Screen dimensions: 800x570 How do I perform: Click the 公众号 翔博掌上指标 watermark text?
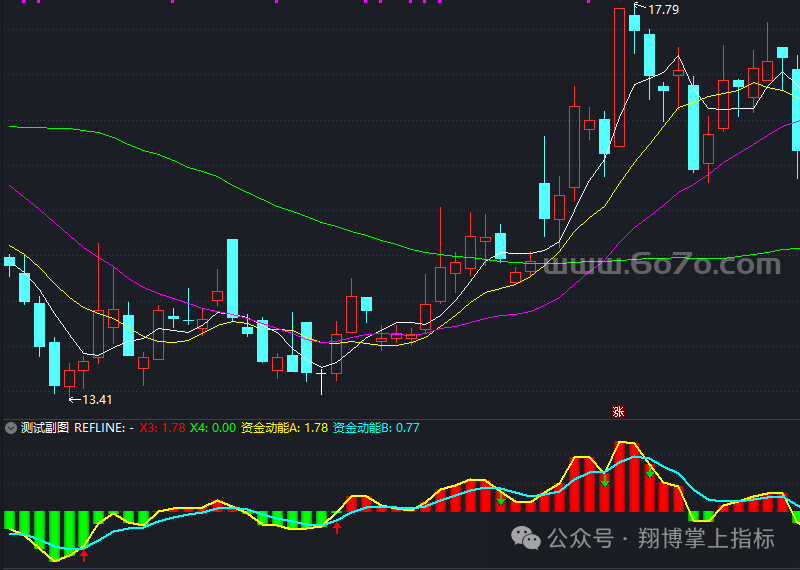[660, 539]
